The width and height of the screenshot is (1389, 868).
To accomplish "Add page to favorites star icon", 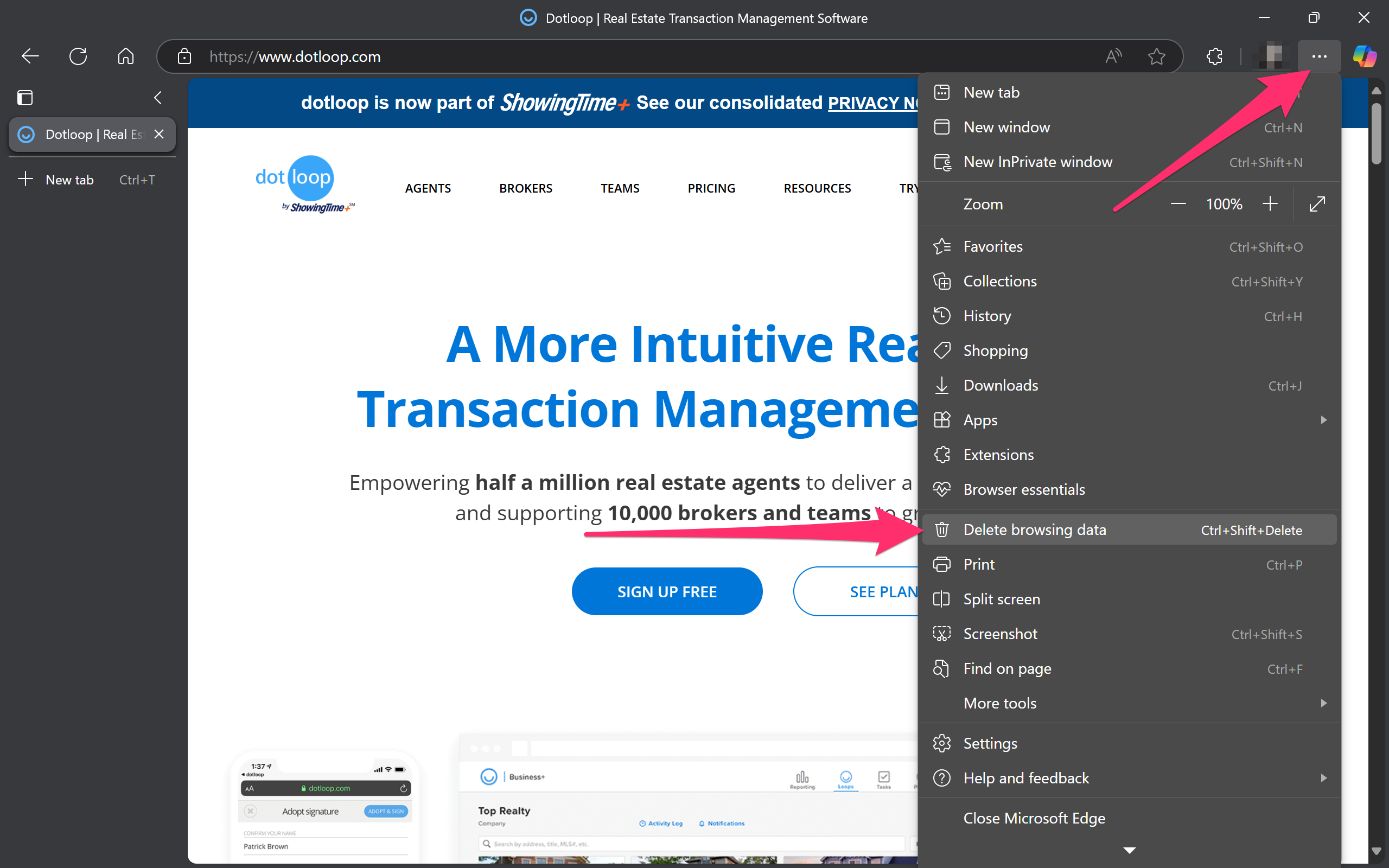I will [x=1156, y=56].
